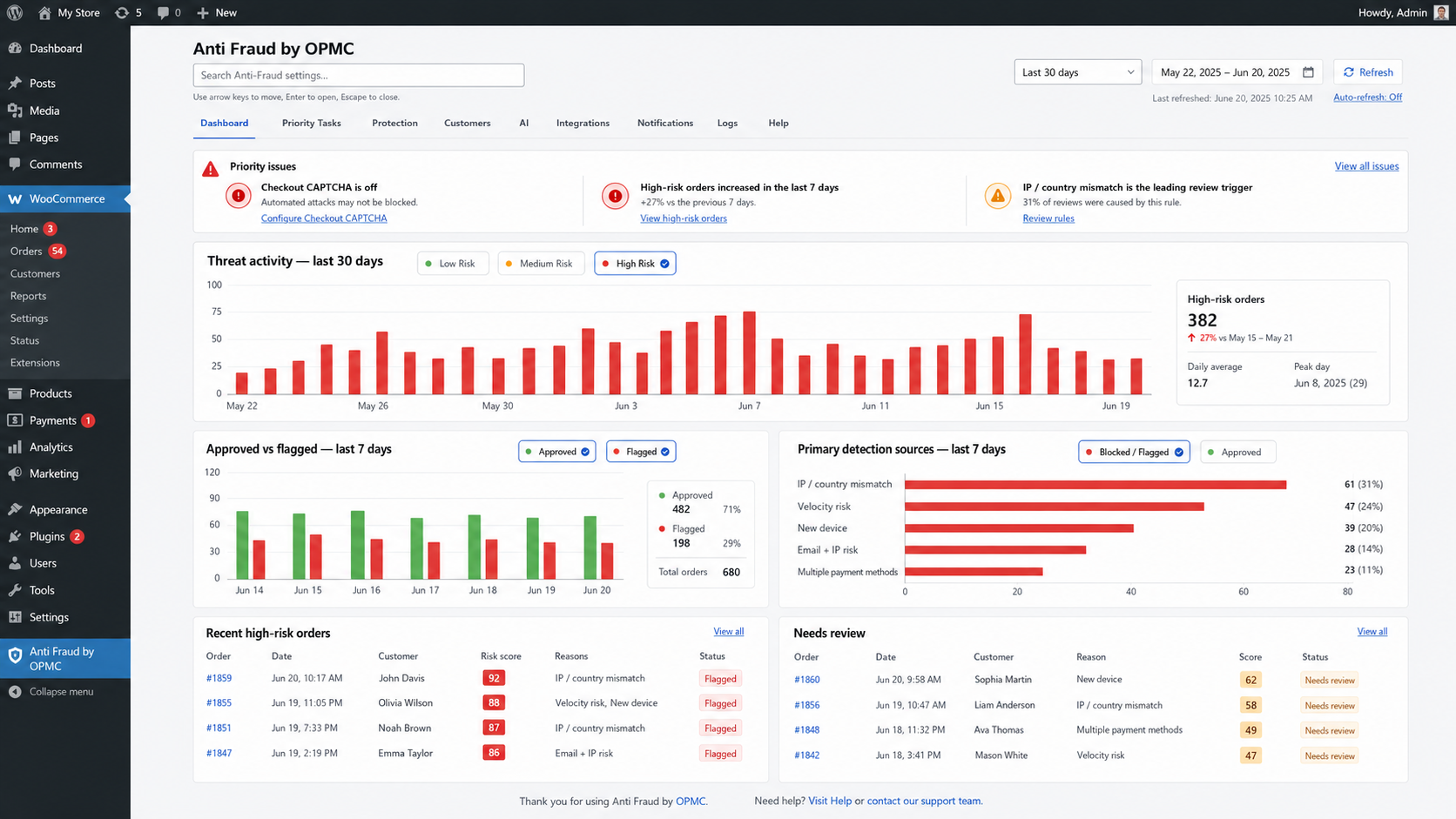The width and height of the screenshot is (1456, 819).
Task: Click the Plugins icon in sidebar
Action: point(15,536)
